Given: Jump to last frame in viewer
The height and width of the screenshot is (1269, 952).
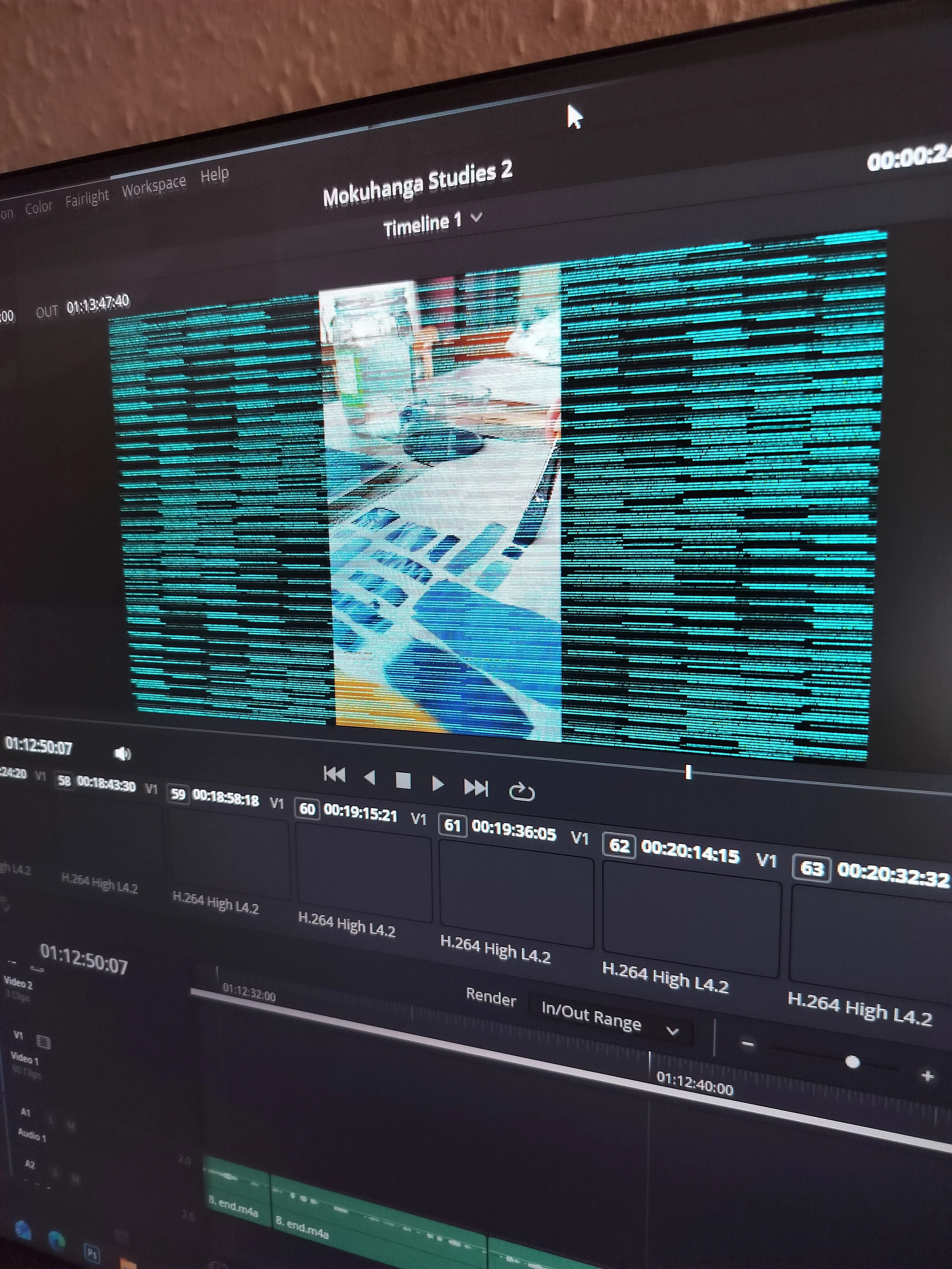Looking at the screenshot, I should (476, 788).
